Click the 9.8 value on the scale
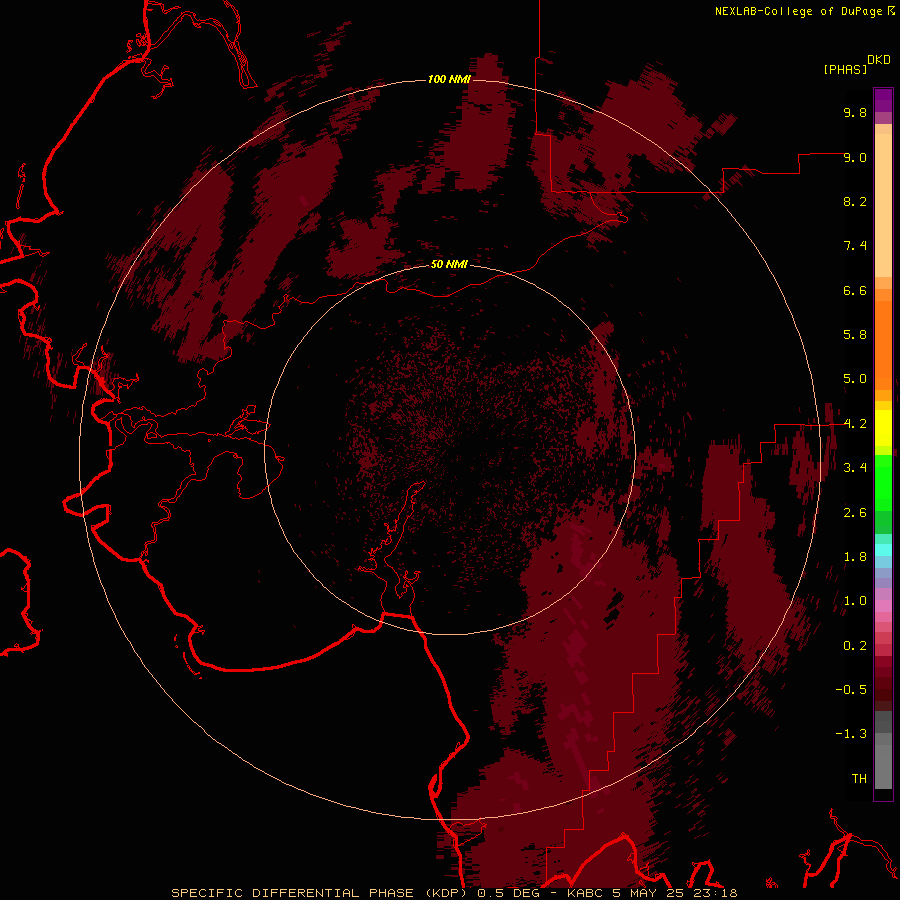 pos(855,112)
